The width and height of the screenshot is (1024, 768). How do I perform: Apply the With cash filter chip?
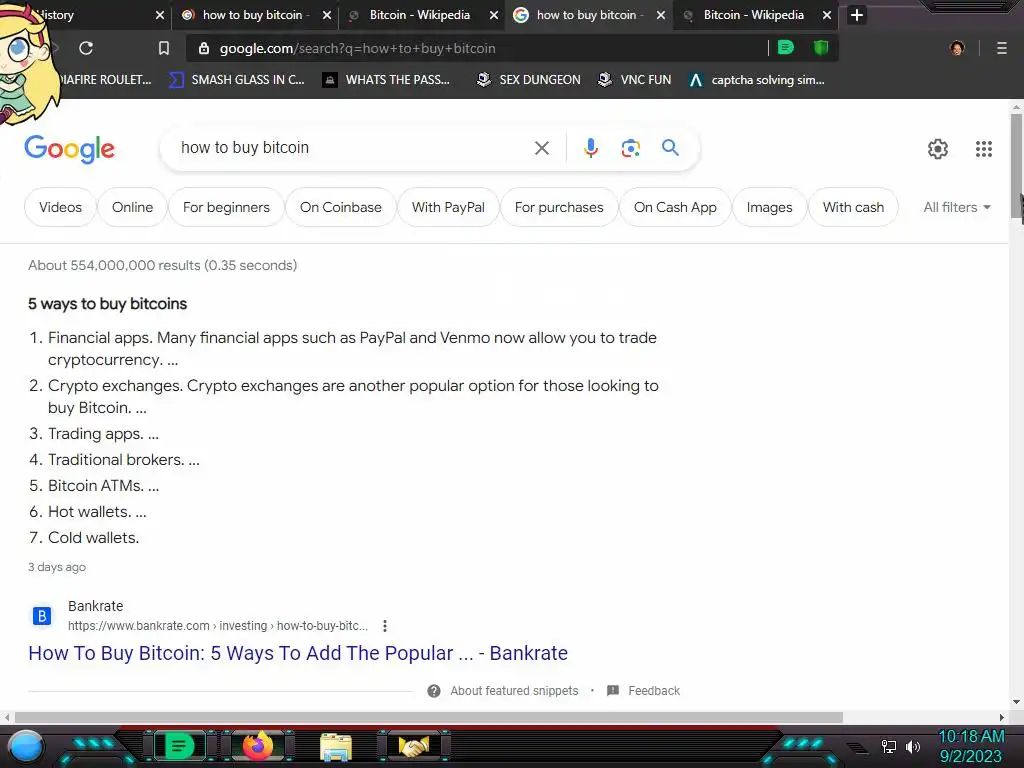click(x=853, y=207)
